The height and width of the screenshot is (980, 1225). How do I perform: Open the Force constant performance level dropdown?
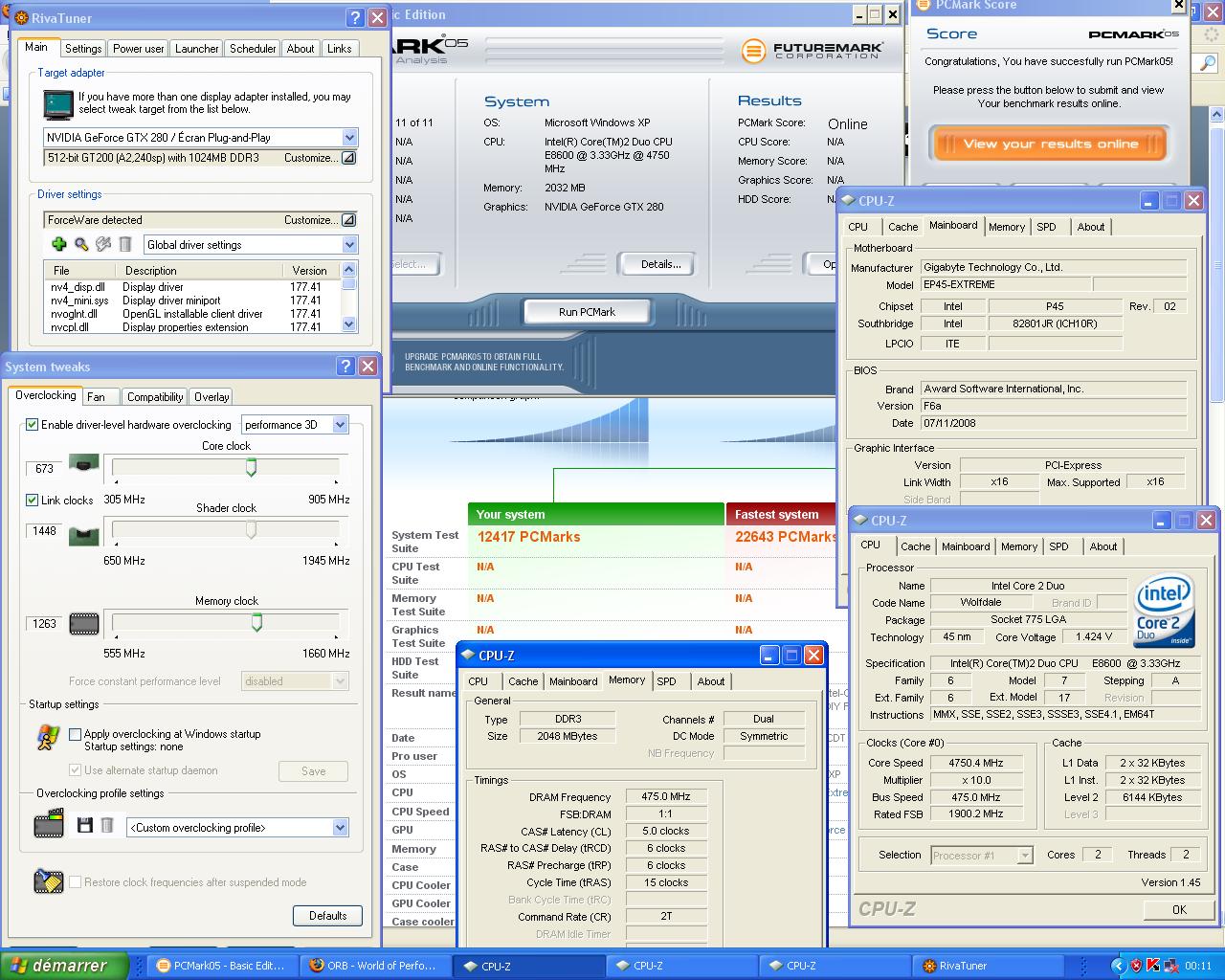340,681
